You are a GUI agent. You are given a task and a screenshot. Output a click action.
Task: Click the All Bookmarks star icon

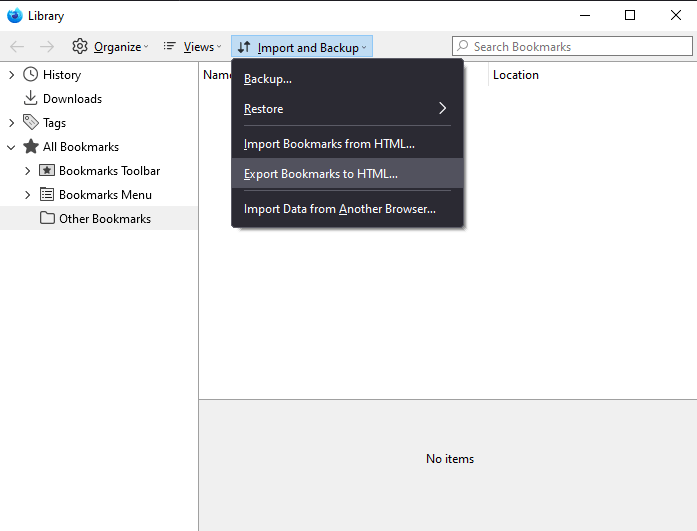[x=31, y=146]
